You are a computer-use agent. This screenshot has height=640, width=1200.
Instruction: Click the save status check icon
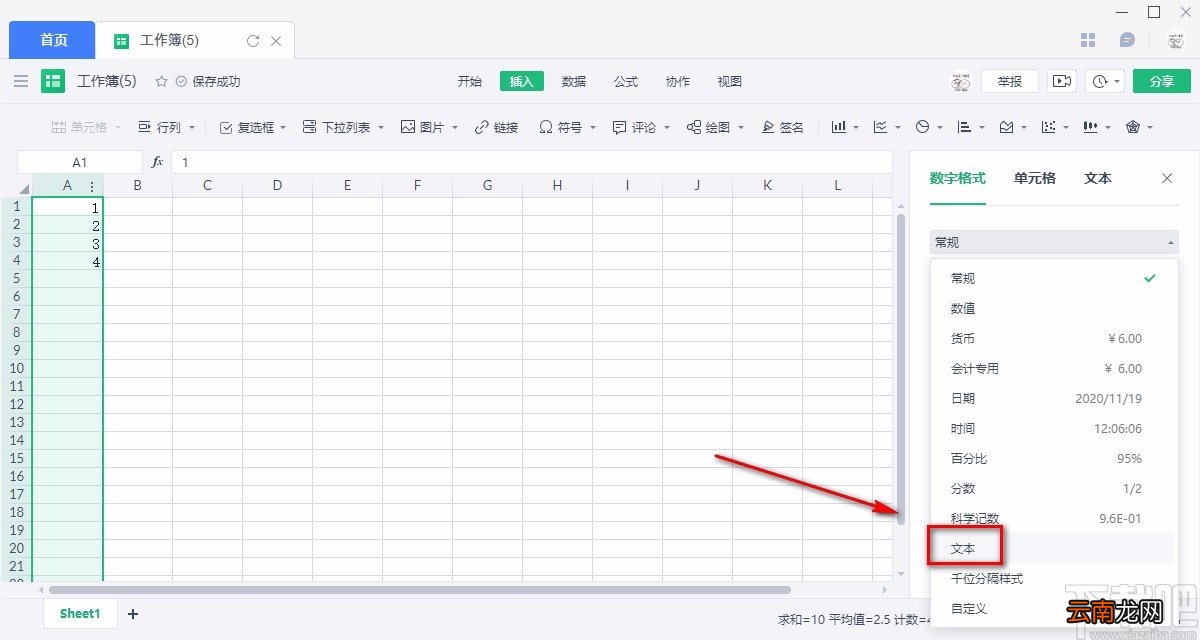(181, 81)
